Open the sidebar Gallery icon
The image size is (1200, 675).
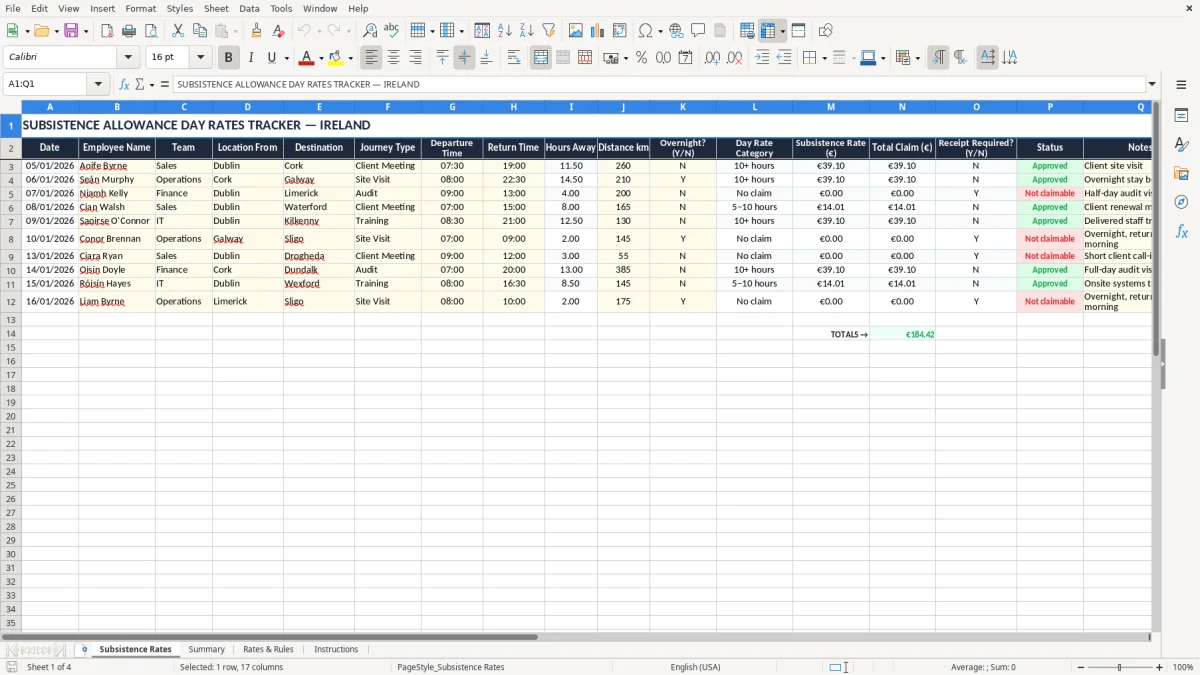tap(1181, 173)
